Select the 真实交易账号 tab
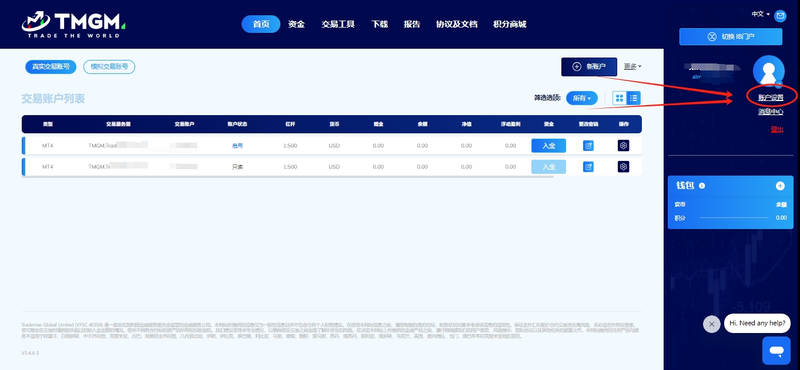Viewport: 800px width, 370px height. [x=51, y=67]
